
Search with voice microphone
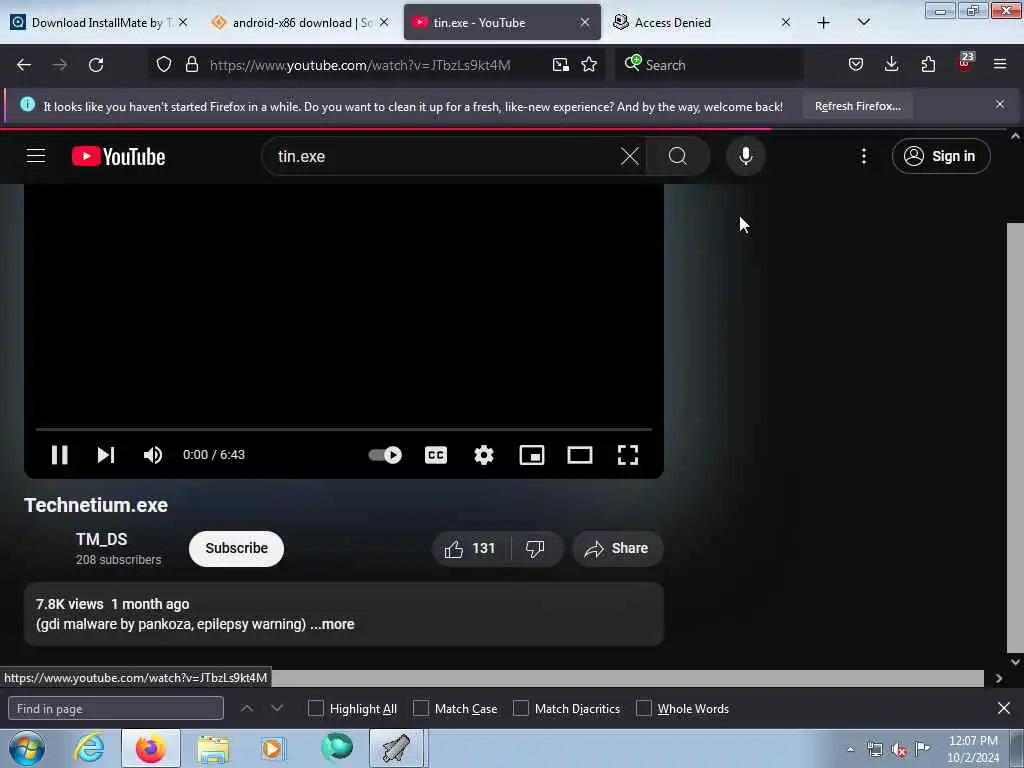click(x=745, y=156)
